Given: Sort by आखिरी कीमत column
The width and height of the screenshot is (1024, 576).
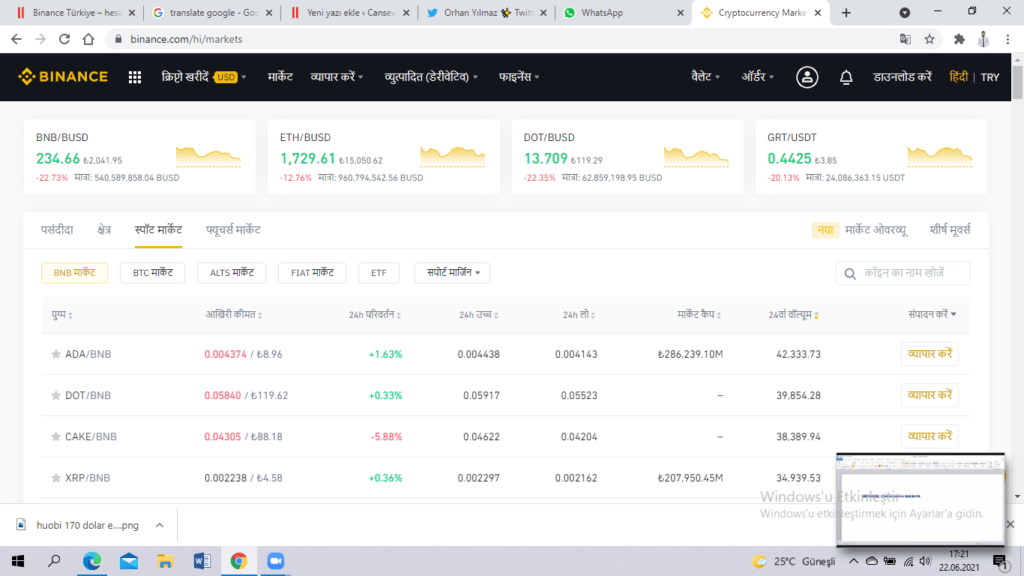Looking at the screenshot, I should 234,315.
